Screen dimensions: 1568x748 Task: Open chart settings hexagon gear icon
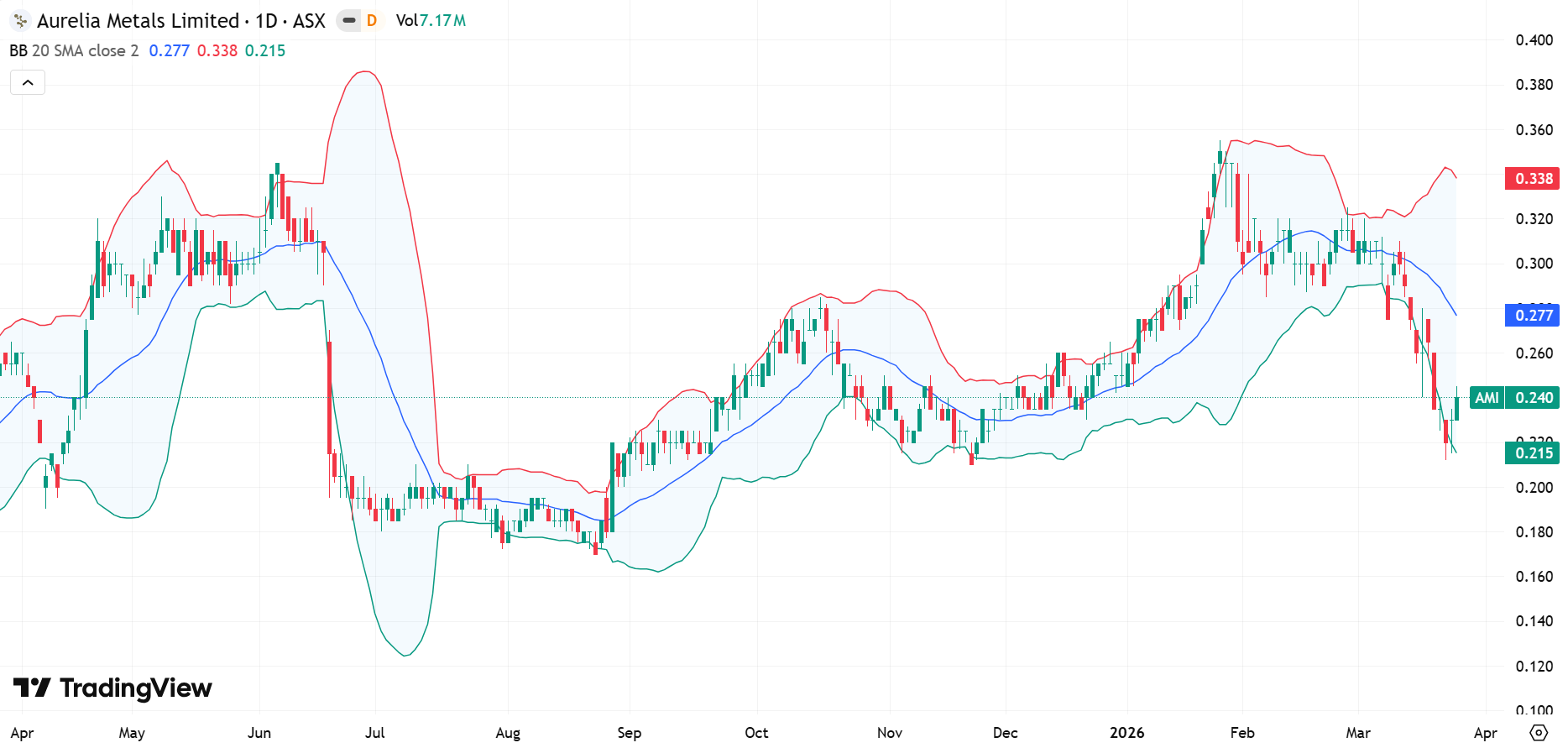point(1538,732)
